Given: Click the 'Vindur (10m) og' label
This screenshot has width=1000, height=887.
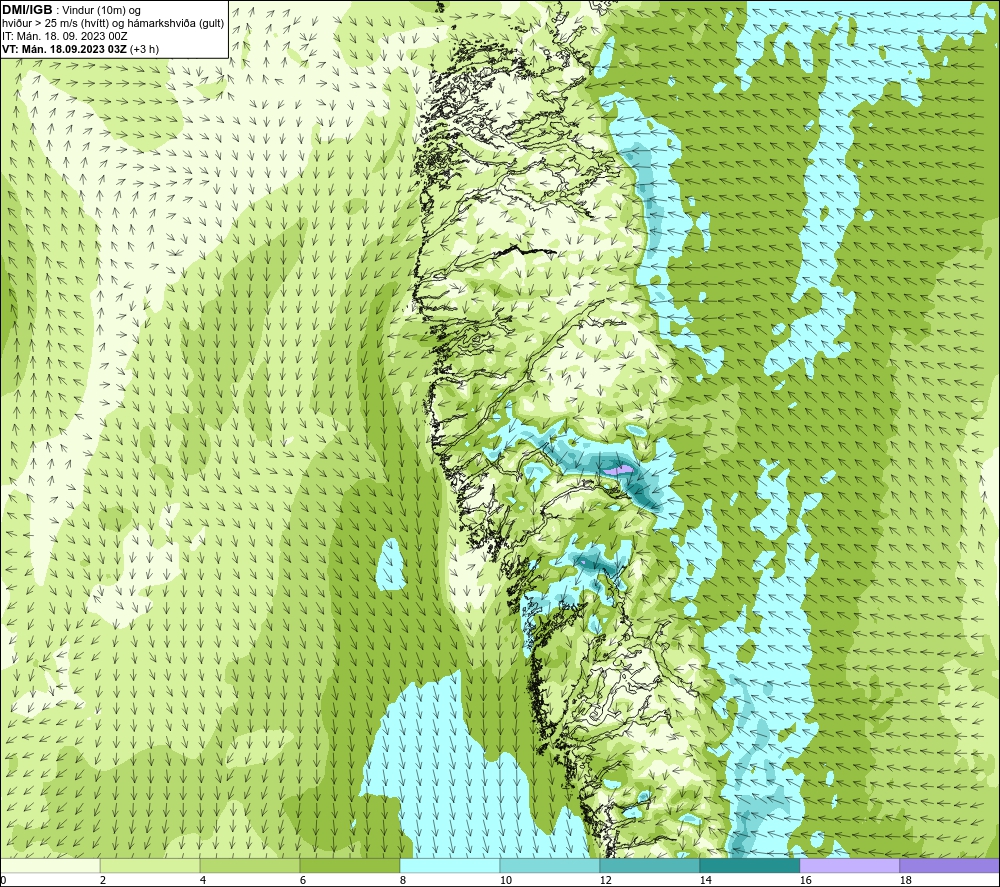Looking at the screenshot, I should tap(99, 10).
